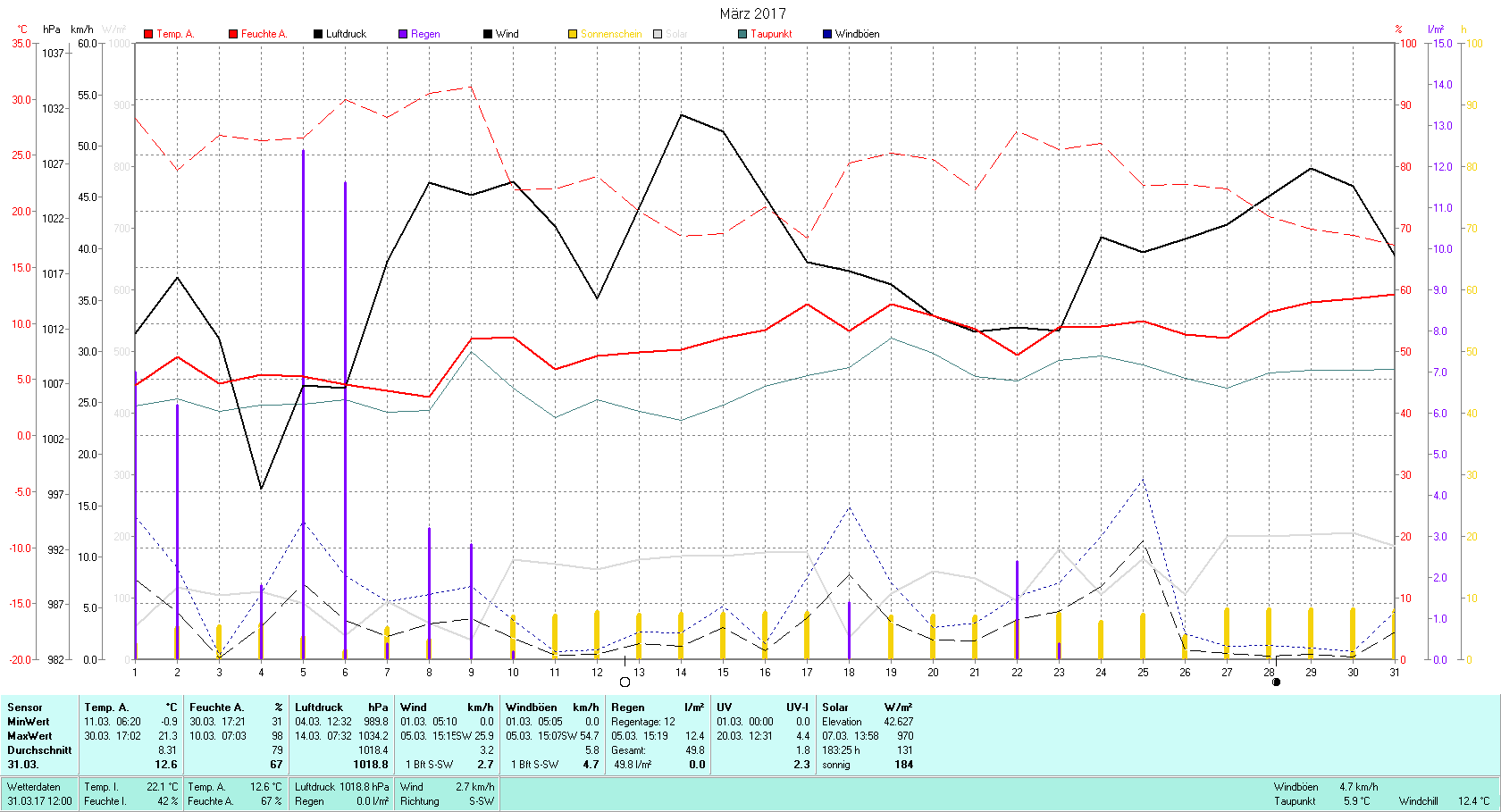Viewport: 1501px width, 812px height.
Task: Click the black Luftdruck legend swatch
Action: click(318, 34)
